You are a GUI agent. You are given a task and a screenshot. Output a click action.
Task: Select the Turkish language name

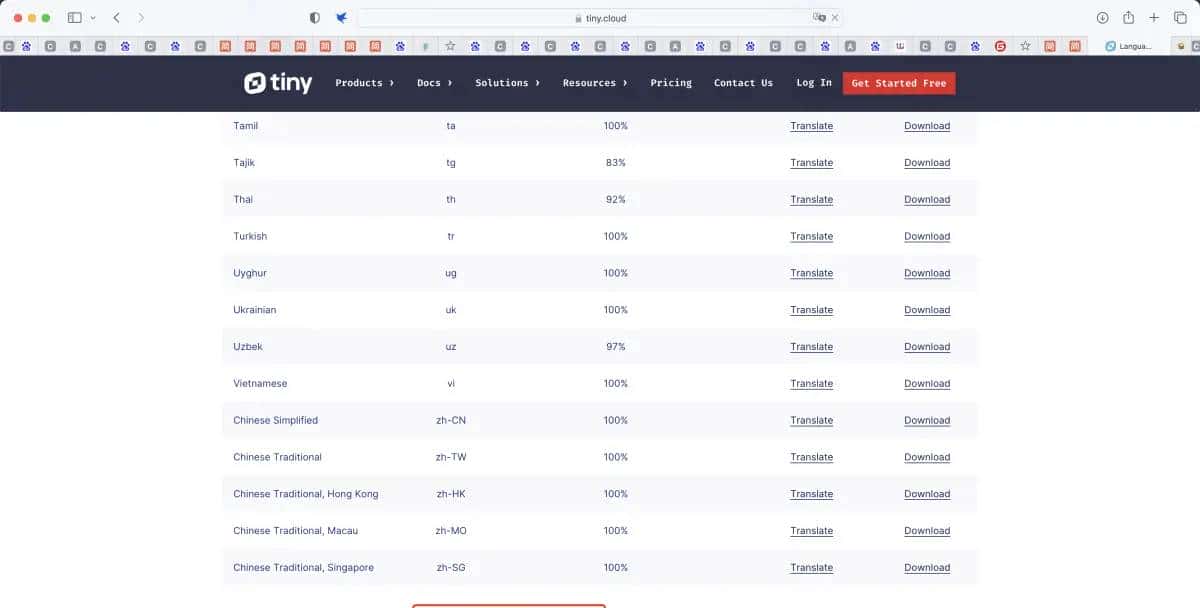[x=250, y=236]
